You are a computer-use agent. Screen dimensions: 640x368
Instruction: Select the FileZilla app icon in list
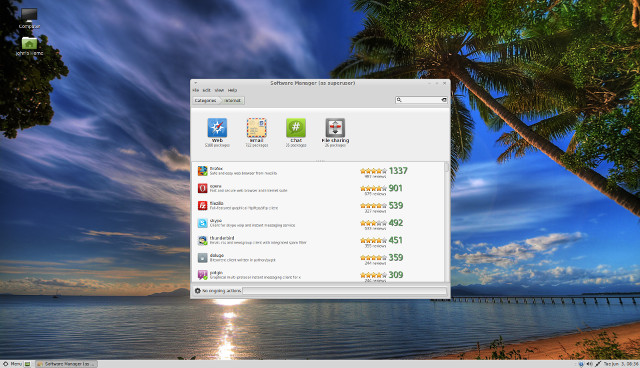click(x=202, y=205)
